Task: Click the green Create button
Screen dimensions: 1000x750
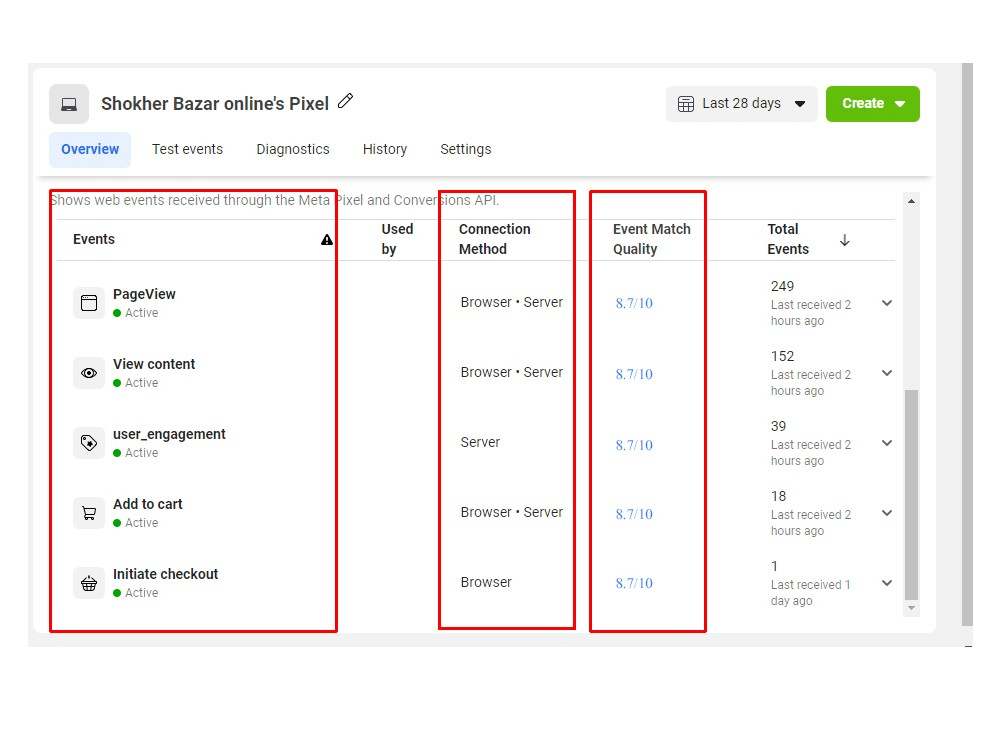Action: (x=866, y=103)
